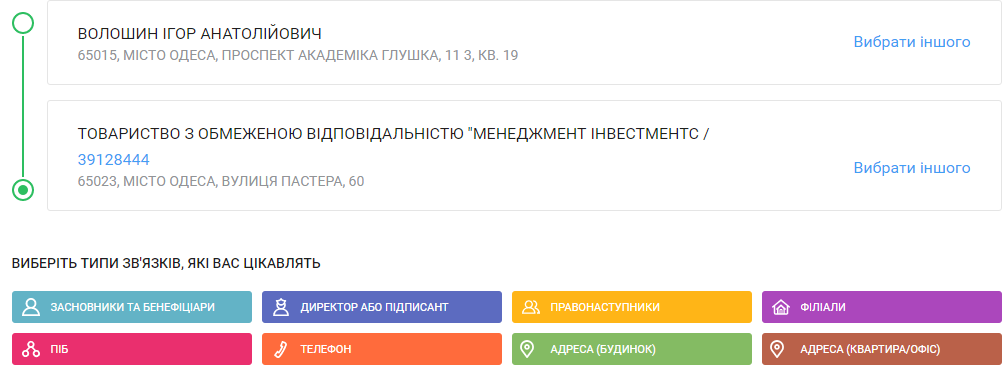Image resolution: width=1003 pixels, height=377 pixels.
Task: Select the filled green circle node beside the company
Action: point(23,189)
